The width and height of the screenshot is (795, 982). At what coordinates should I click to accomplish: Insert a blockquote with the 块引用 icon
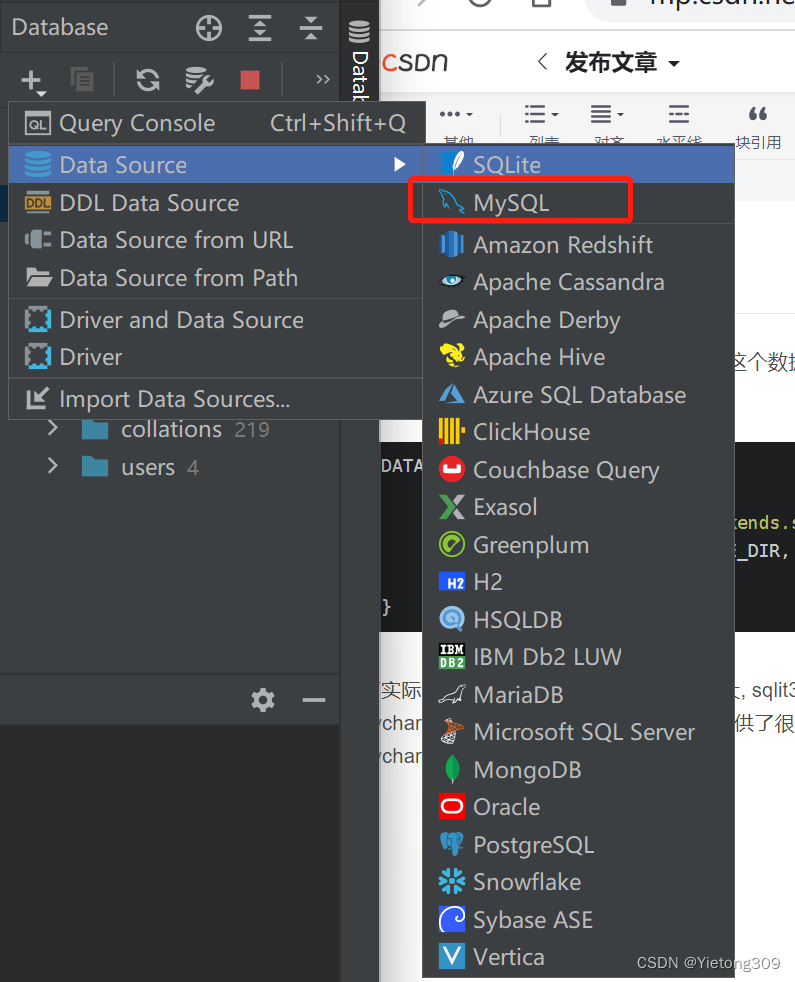[x=760, y=115]
